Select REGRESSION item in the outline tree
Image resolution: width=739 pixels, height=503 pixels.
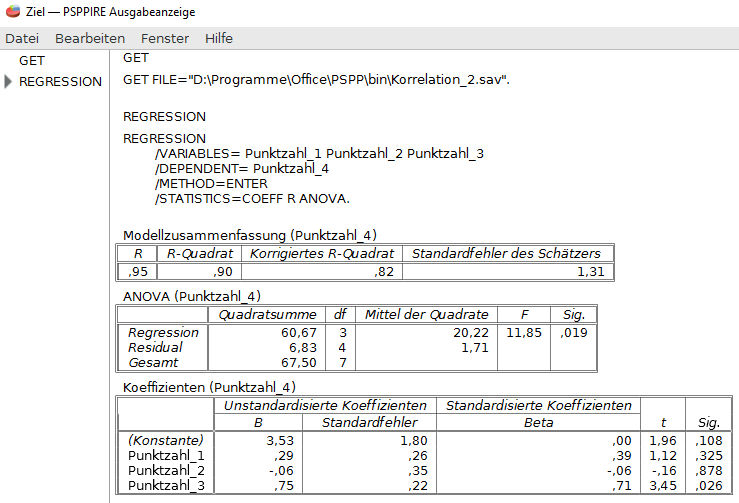[x=60, y=82]
